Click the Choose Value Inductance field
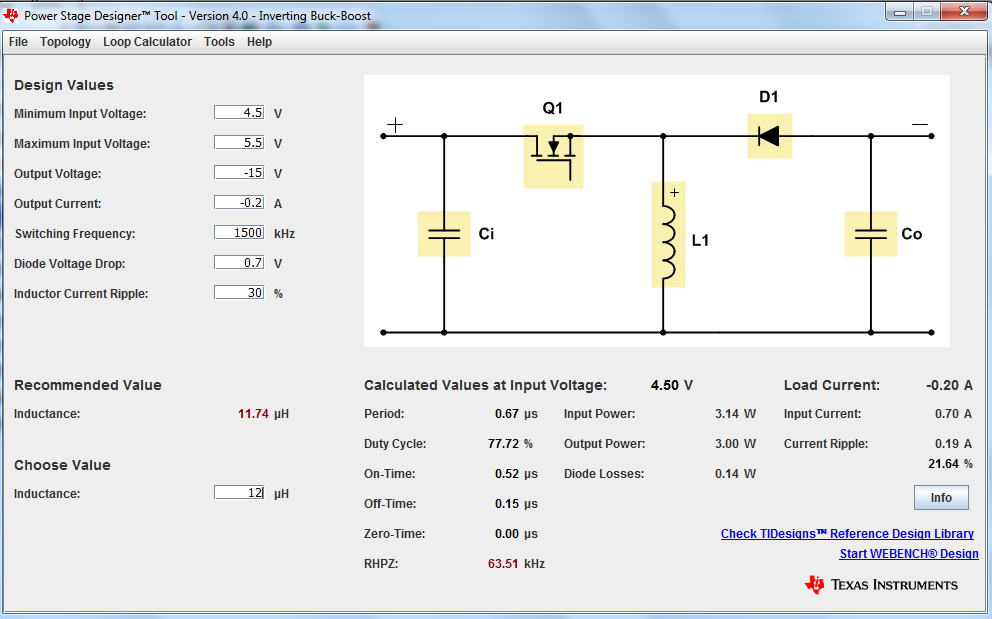Viewport: 992px width, 619px height. point(239,492)
